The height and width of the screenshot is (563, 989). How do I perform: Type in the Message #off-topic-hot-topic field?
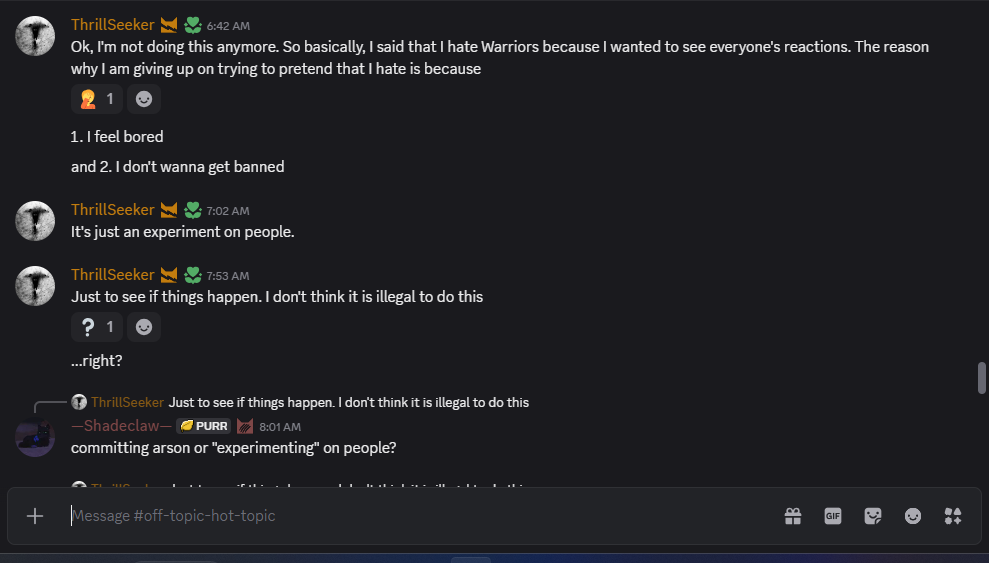(x=420, y=516)
